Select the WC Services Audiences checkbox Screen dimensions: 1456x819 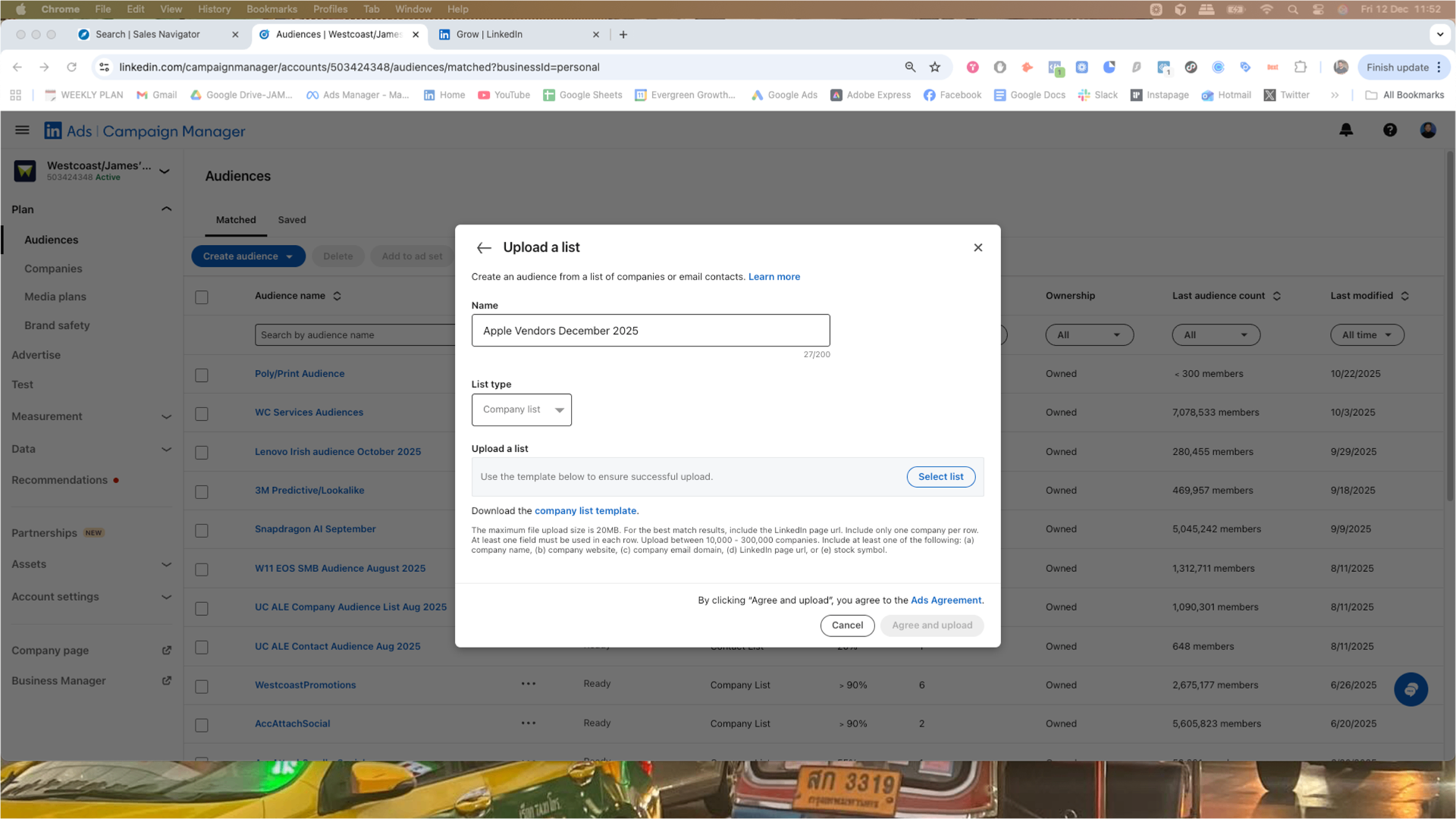point(202,414)
